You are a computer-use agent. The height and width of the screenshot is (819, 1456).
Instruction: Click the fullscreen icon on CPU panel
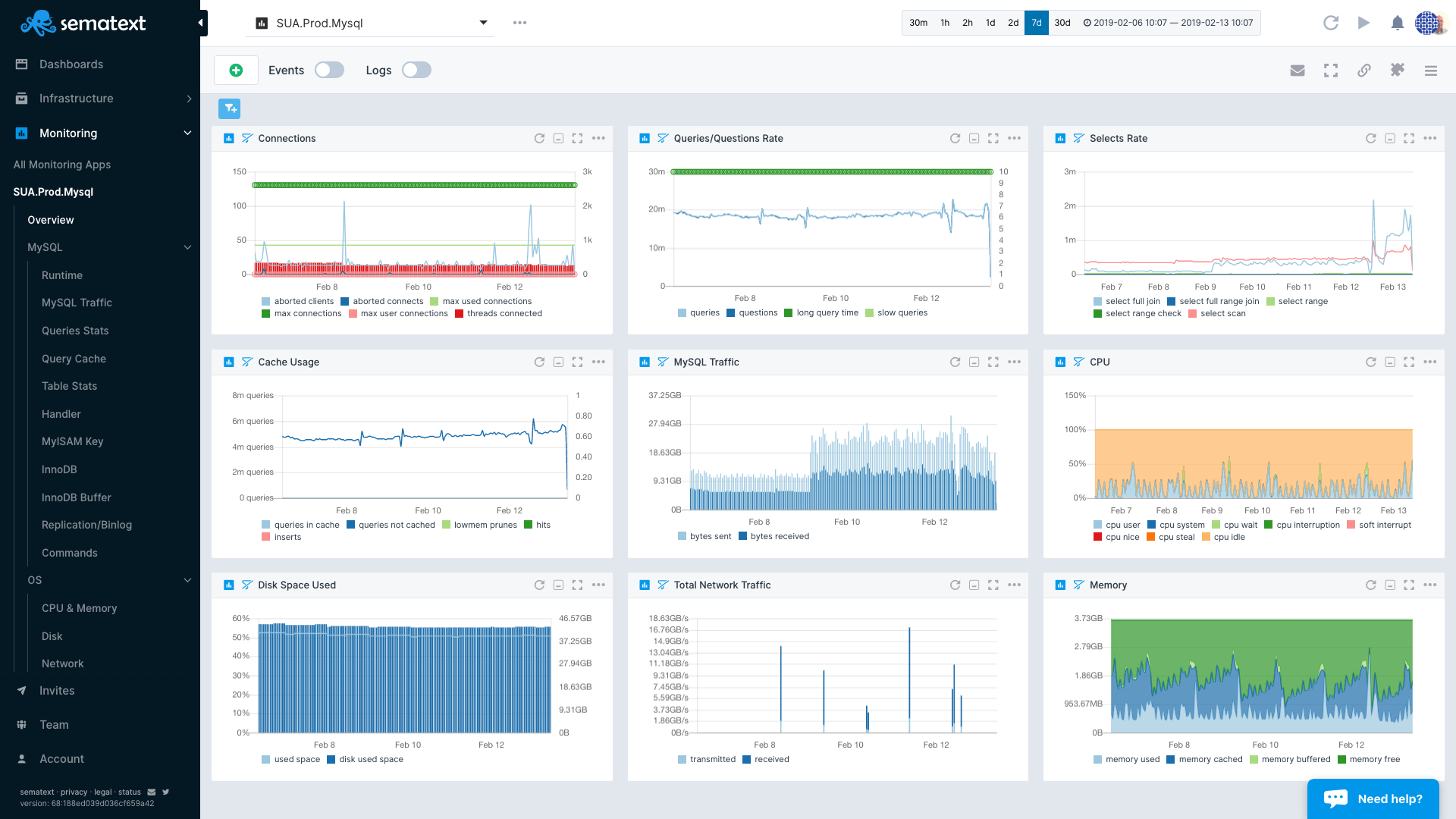point(1409,362)
